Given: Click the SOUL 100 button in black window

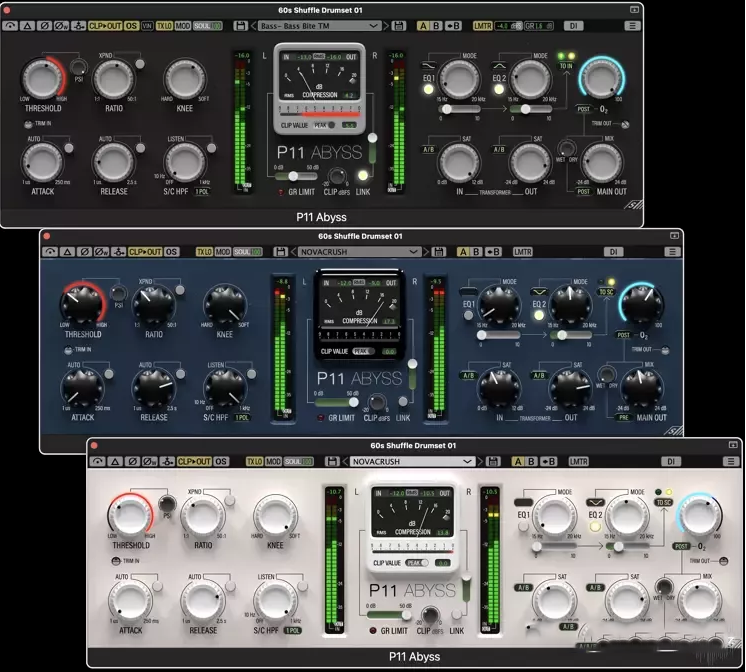Looking at the screenshot, I should (x=207, y=26).
